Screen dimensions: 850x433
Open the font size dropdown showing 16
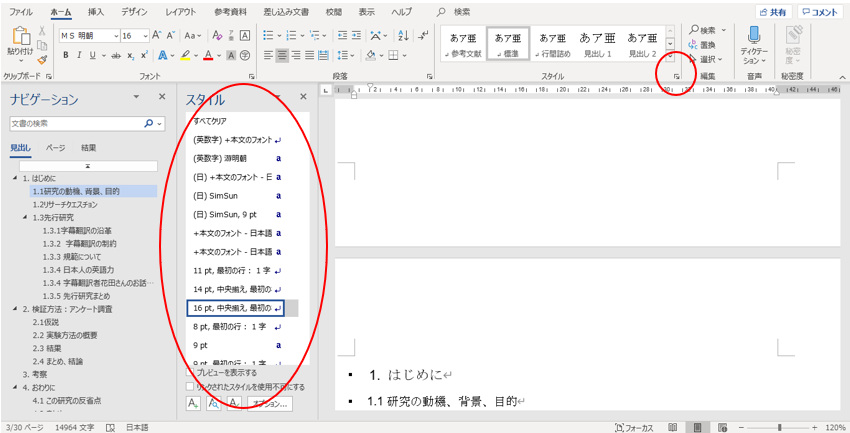[x=145, y=36]
